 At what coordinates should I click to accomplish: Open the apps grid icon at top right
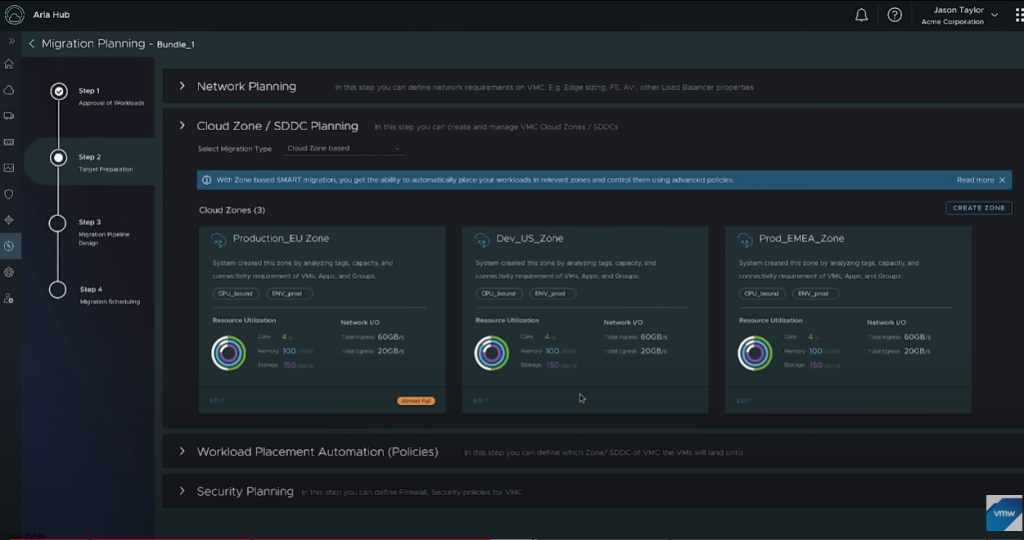click(x=1019, y=15)
